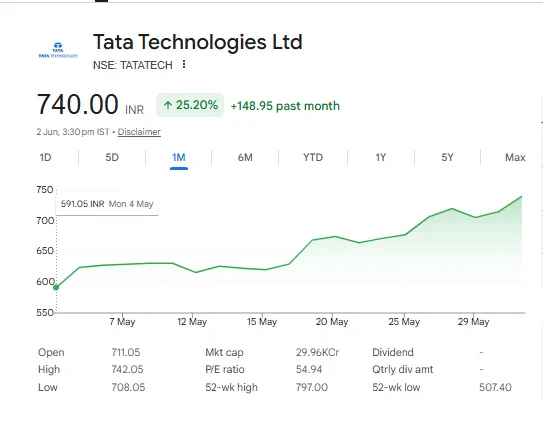The width and height of the screenshot is (543, 424).
Task: Click the 52-wk high value 797.00
Action: pyautogui.click(x=312, y=387)
